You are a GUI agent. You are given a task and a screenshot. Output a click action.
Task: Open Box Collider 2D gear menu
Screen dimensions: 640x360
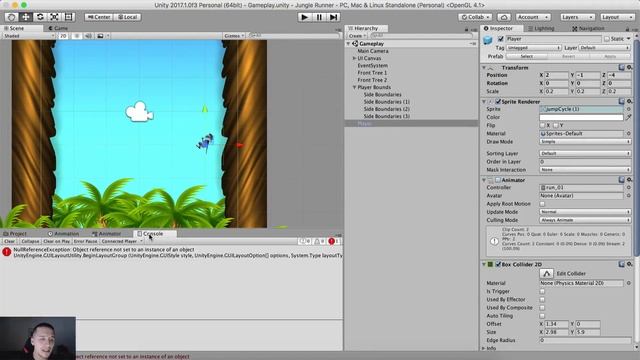tap(629, 264)
